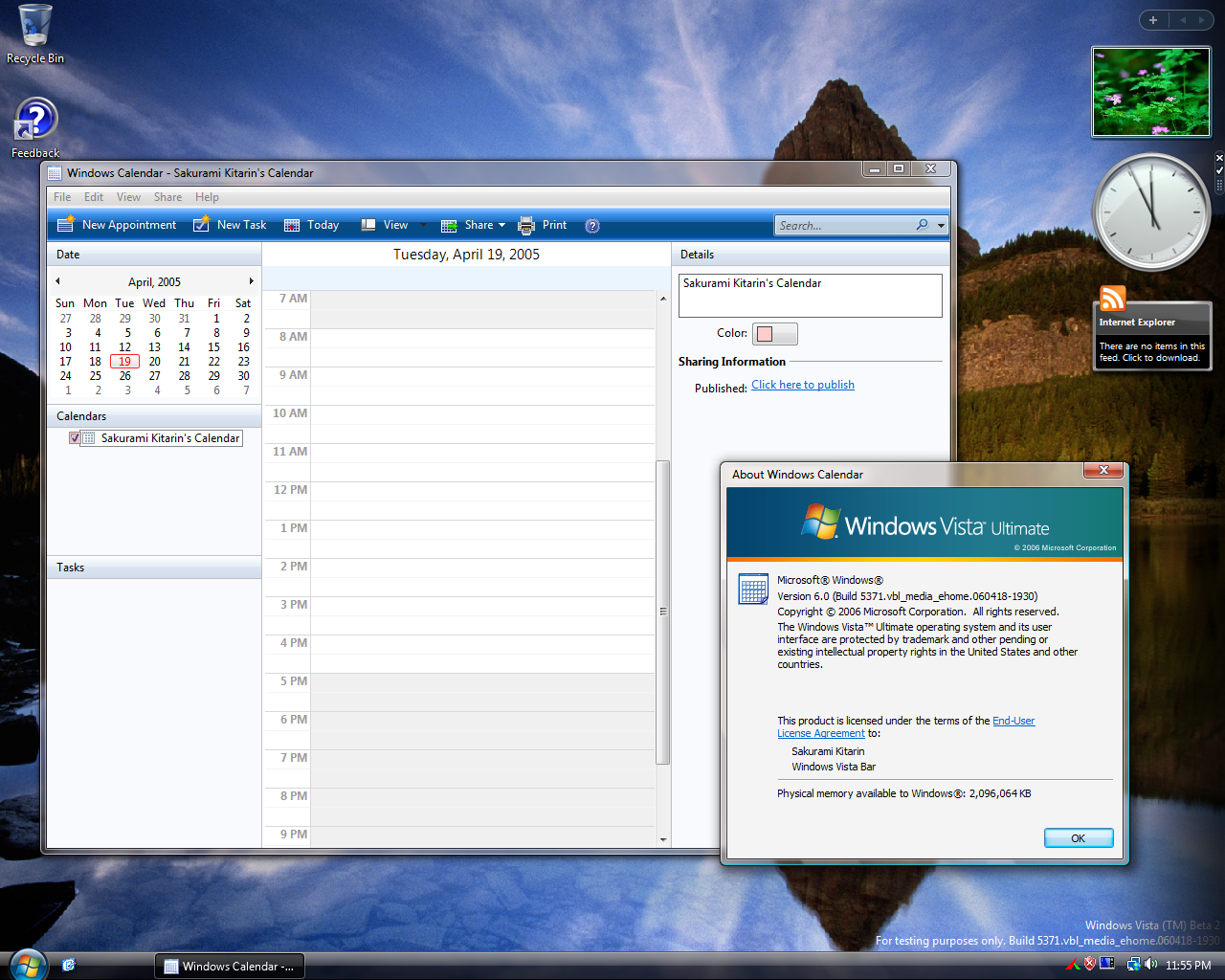Click the Print toolbar button
1225x980 pixels.
pos(543,225)
